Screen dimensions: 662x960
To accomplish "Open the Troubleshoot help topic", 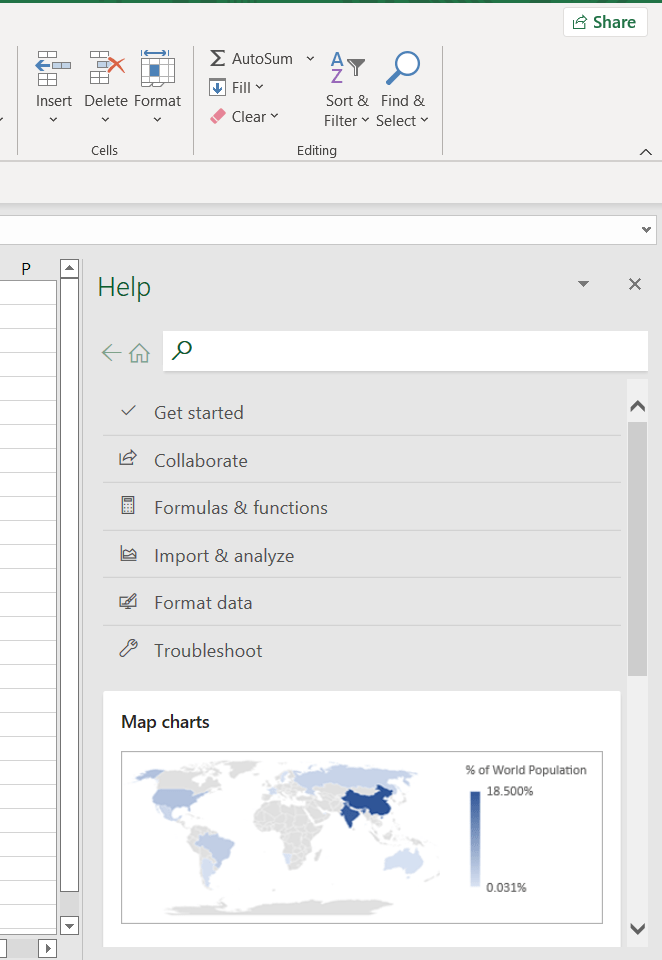I will [x=208, y=650].
